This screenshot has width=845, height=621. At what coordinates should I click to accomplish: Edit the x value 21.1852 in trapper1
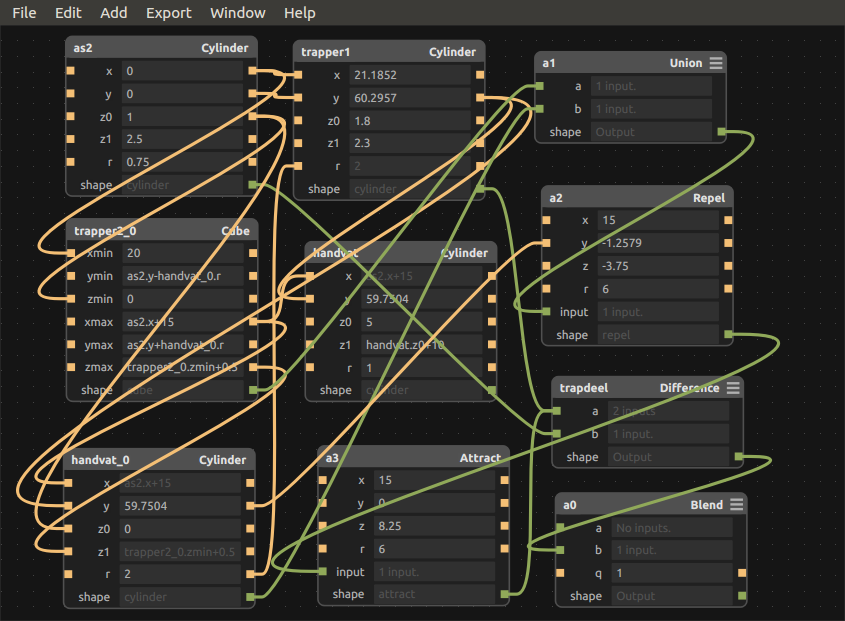point(410,75)
